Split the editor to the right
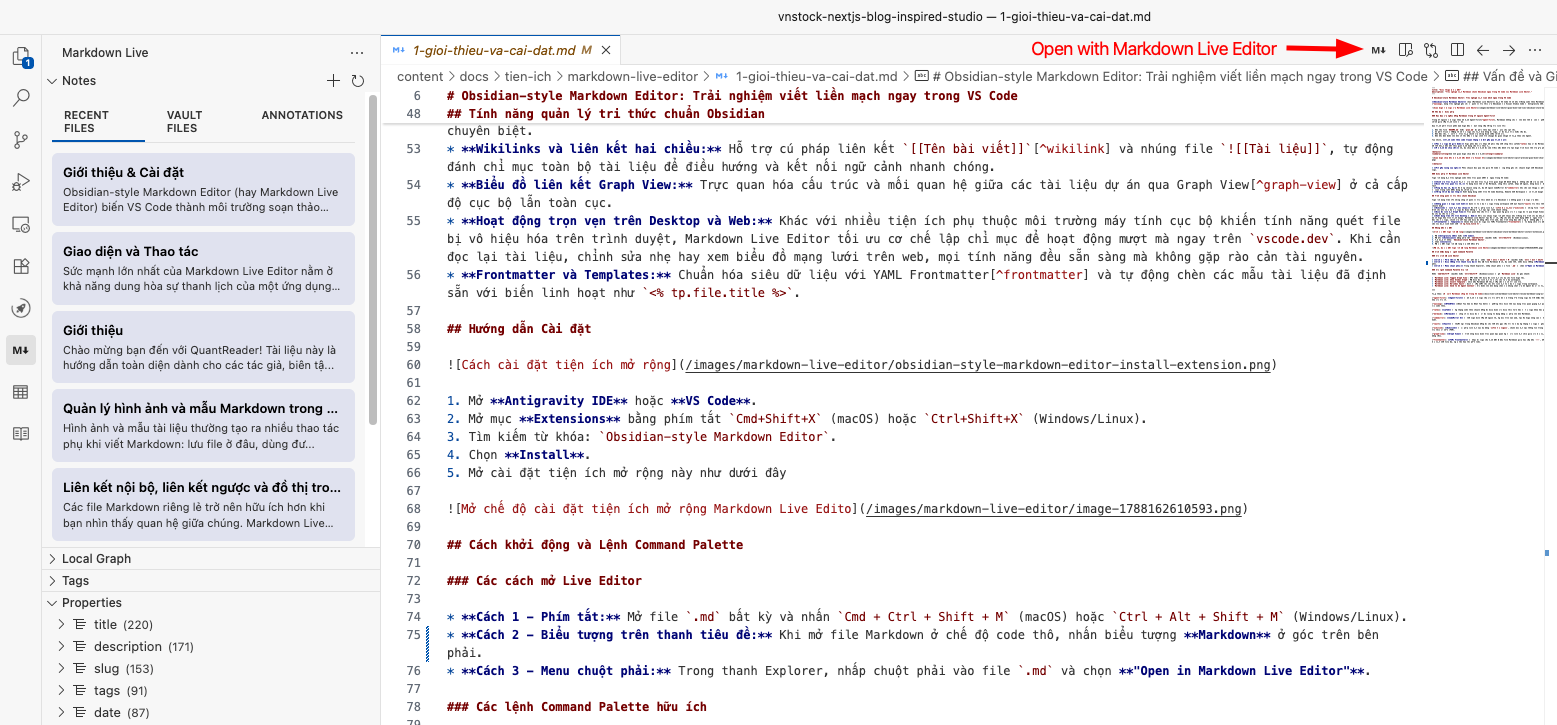The image size is (1557, 725). tap(1457, 49)
